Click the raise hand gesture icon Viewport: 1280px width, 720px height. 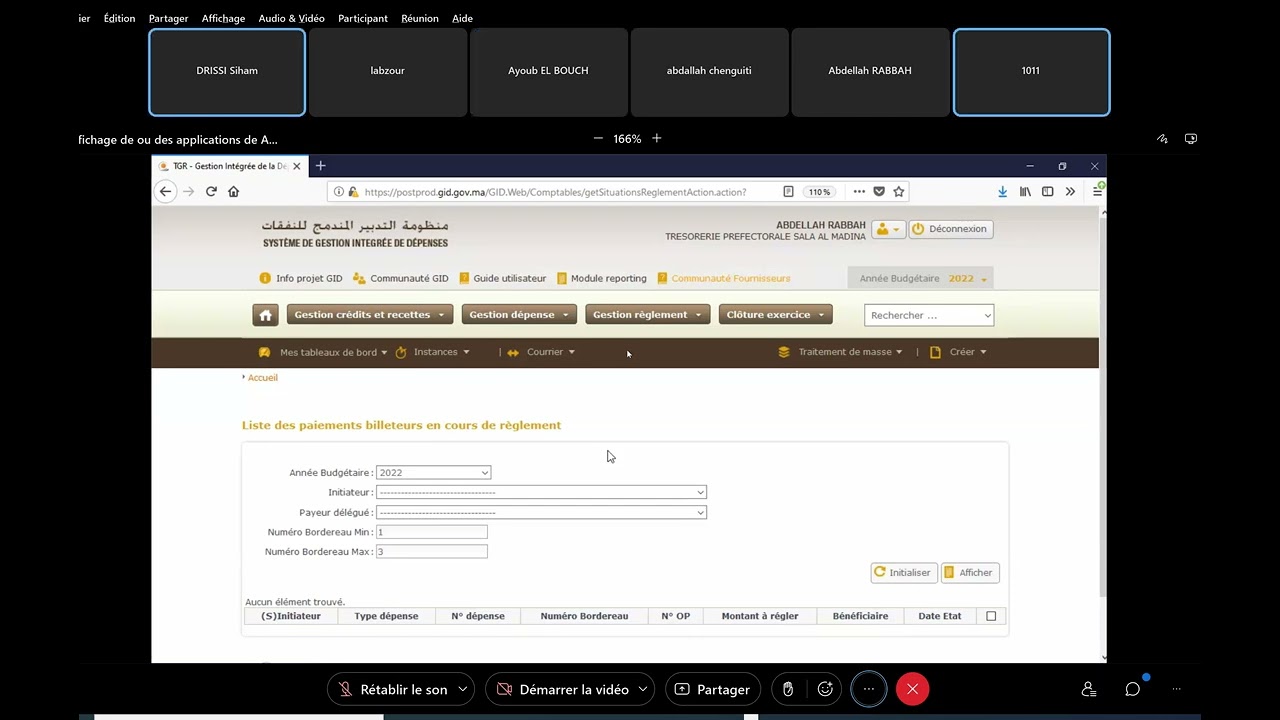[x=788, y=689]
